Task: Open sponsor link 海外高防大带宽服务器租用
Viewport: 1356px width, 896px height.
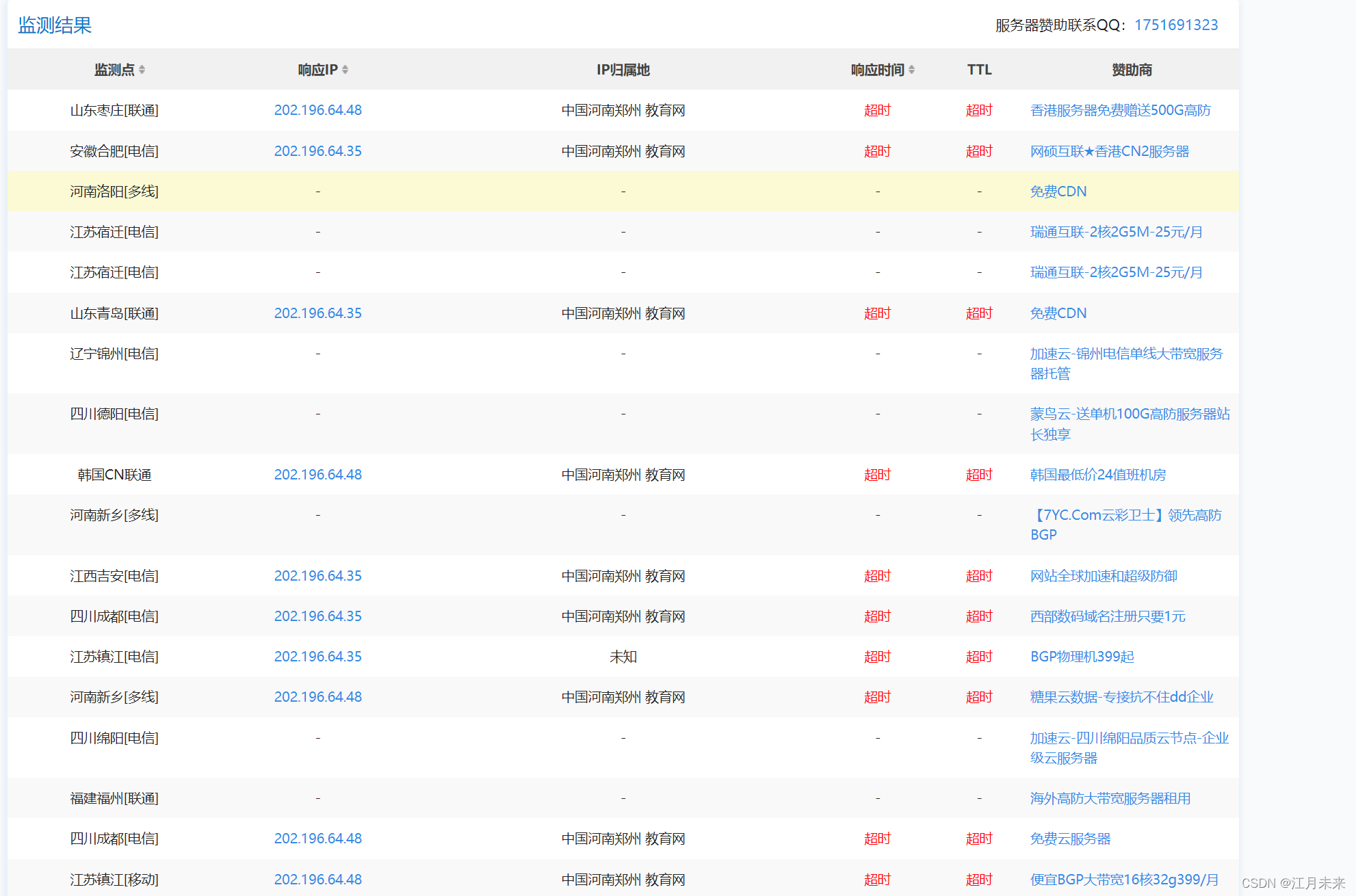Action: tap(1110, 798)
